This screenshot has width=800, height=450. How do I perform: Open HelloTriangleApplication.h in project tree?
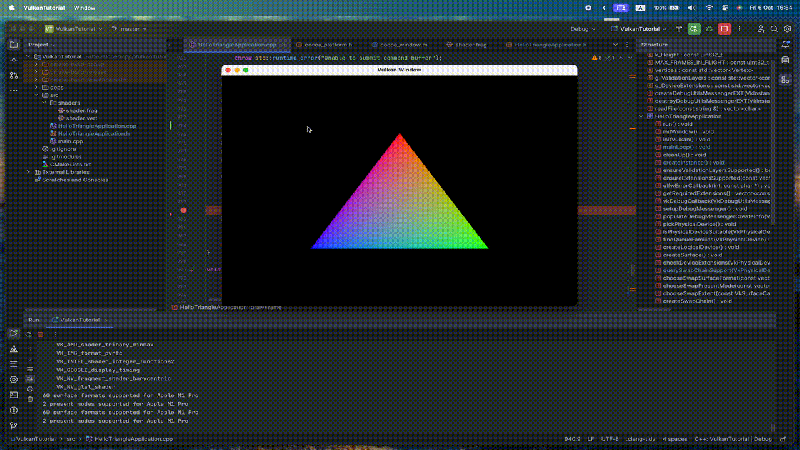click(90, 134)
